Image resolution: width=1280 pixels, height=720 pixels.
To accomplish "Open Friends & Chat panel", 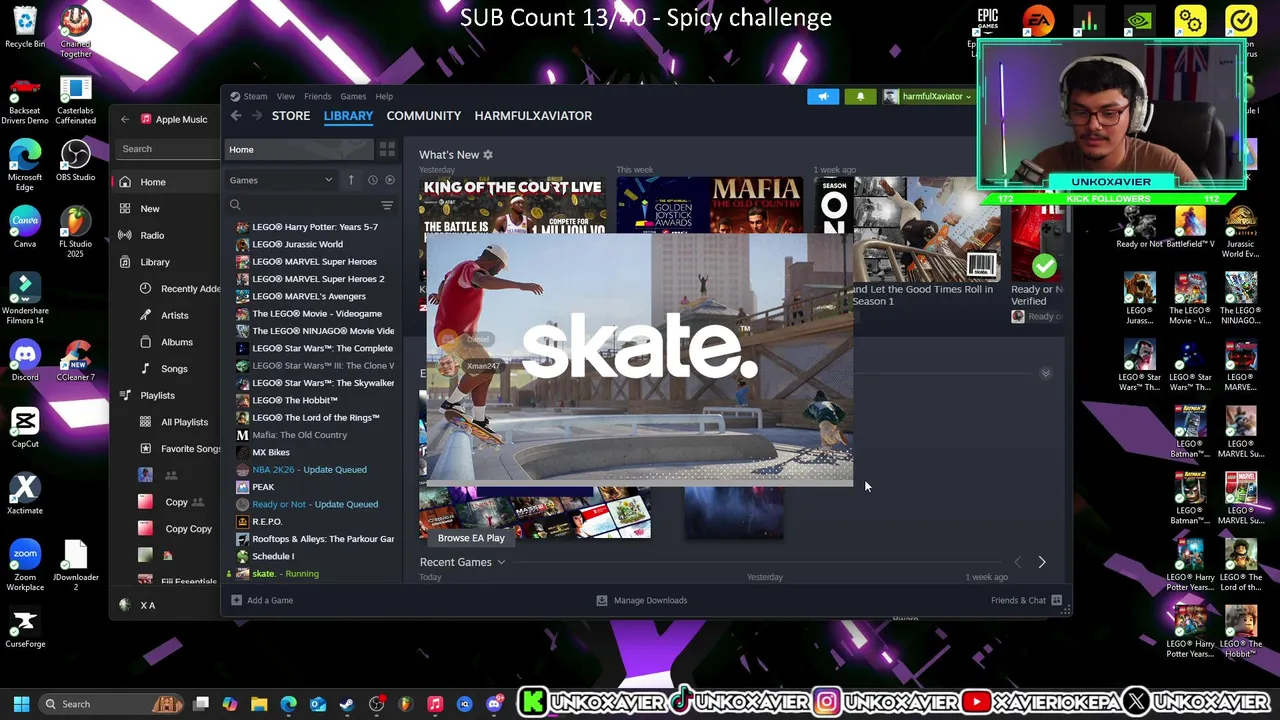I will pyautogui.click(x=1026, y=600).
